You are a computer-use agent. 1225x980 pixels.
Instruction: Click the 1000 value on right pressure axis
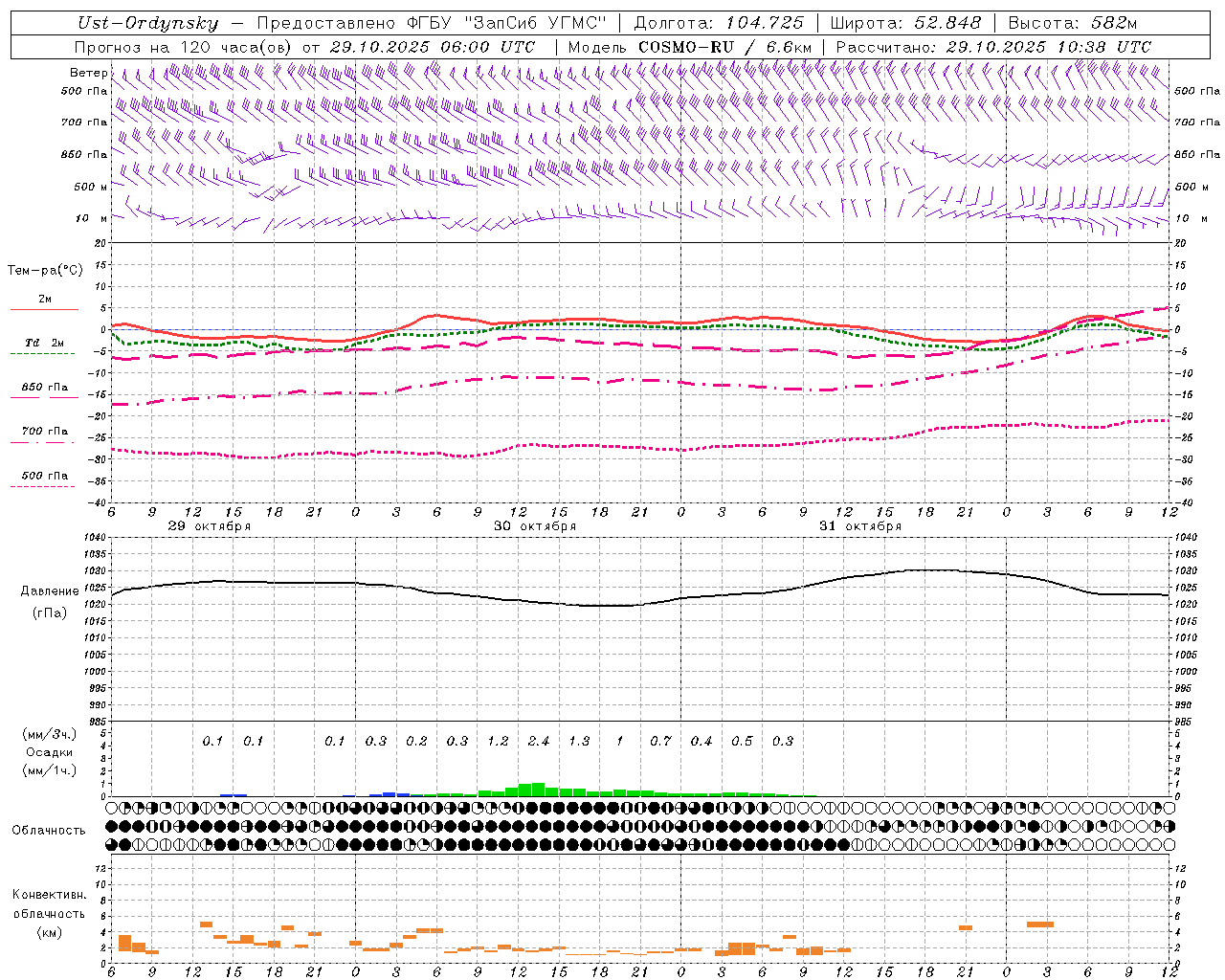[x=1187, y=672]
